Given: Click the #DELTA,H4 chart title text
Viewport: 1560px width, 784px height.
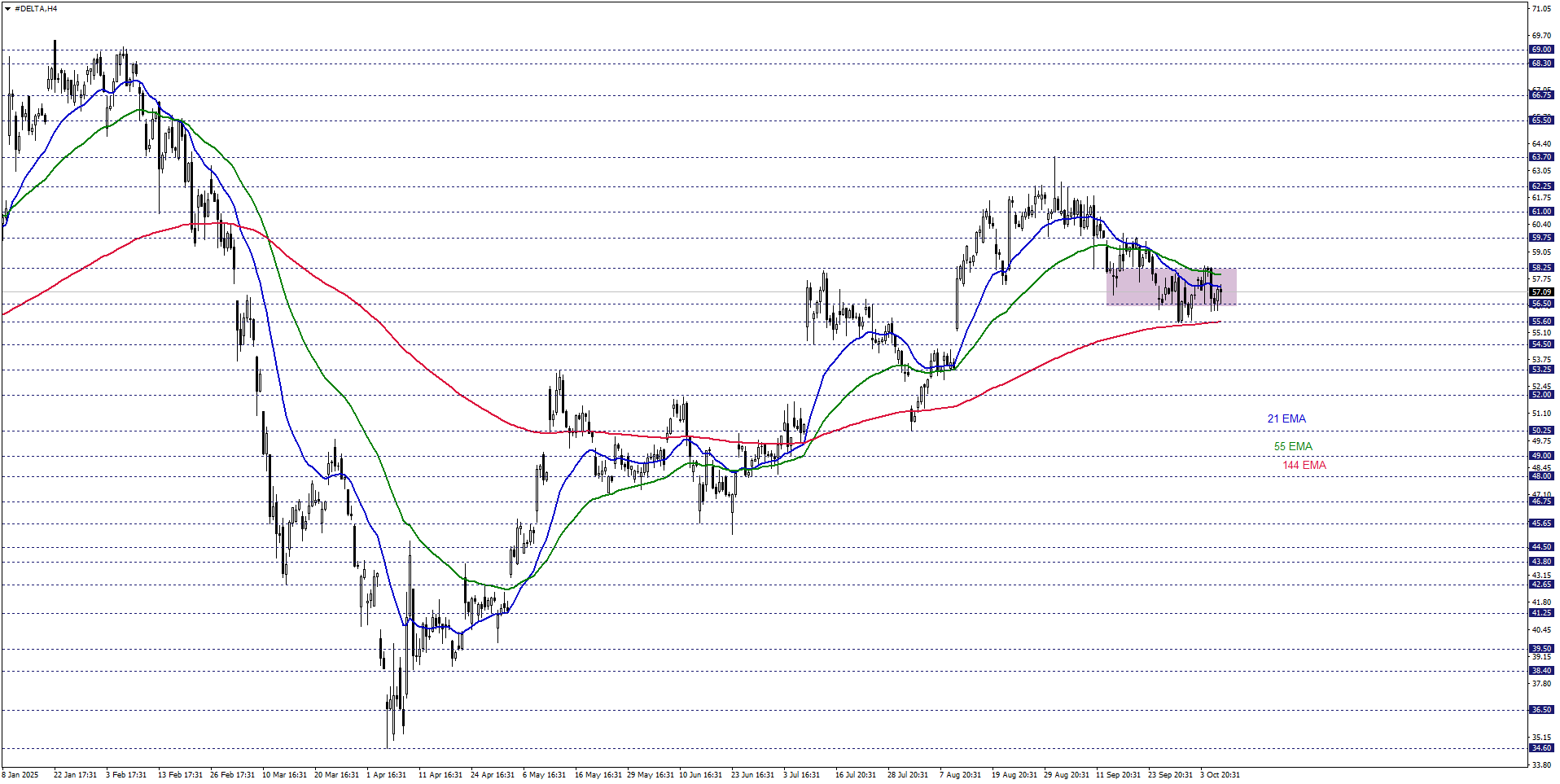Looking at the screenshot, I should pyautogui.click(x=36, y=9).
